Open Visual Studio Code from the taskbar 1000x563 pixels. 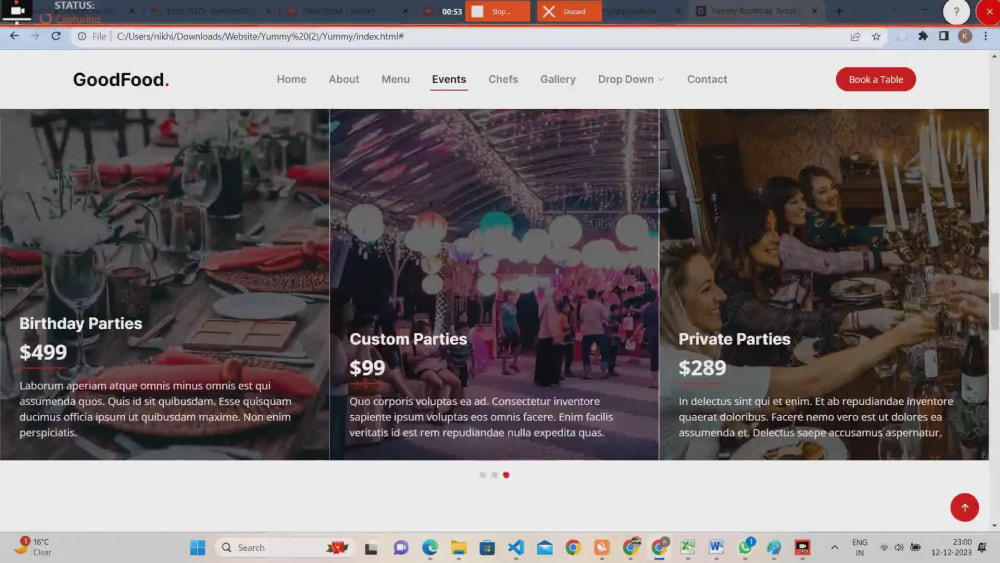[x=516, y=547]
